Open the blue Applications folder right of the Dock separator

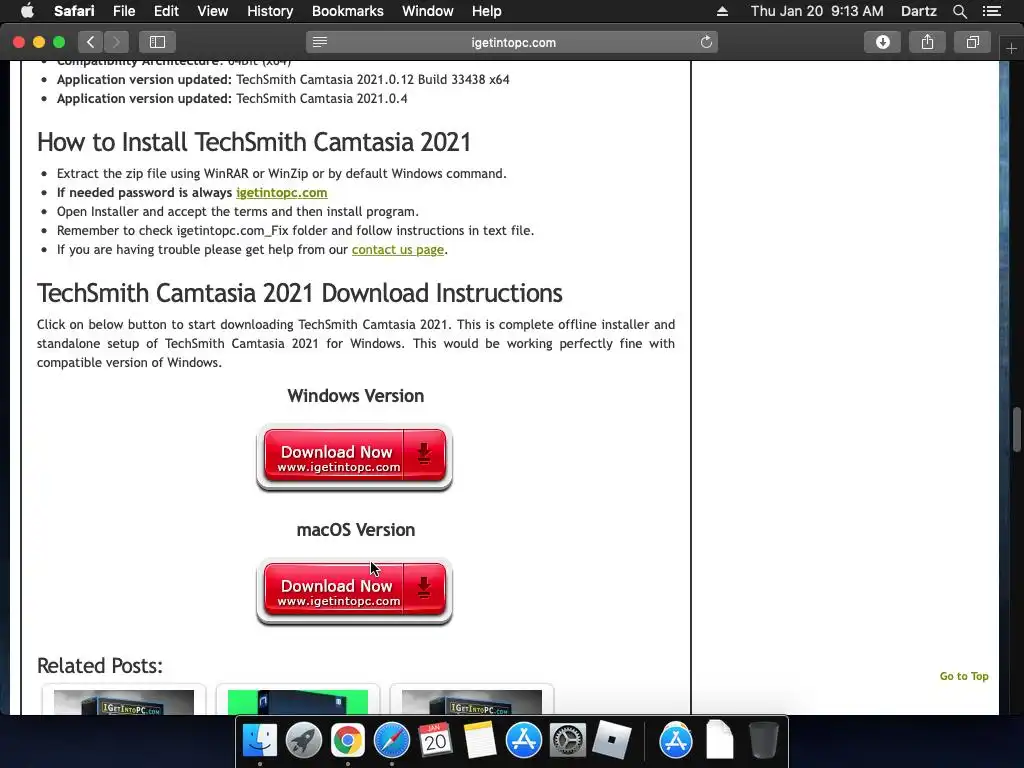pos(675,741)
